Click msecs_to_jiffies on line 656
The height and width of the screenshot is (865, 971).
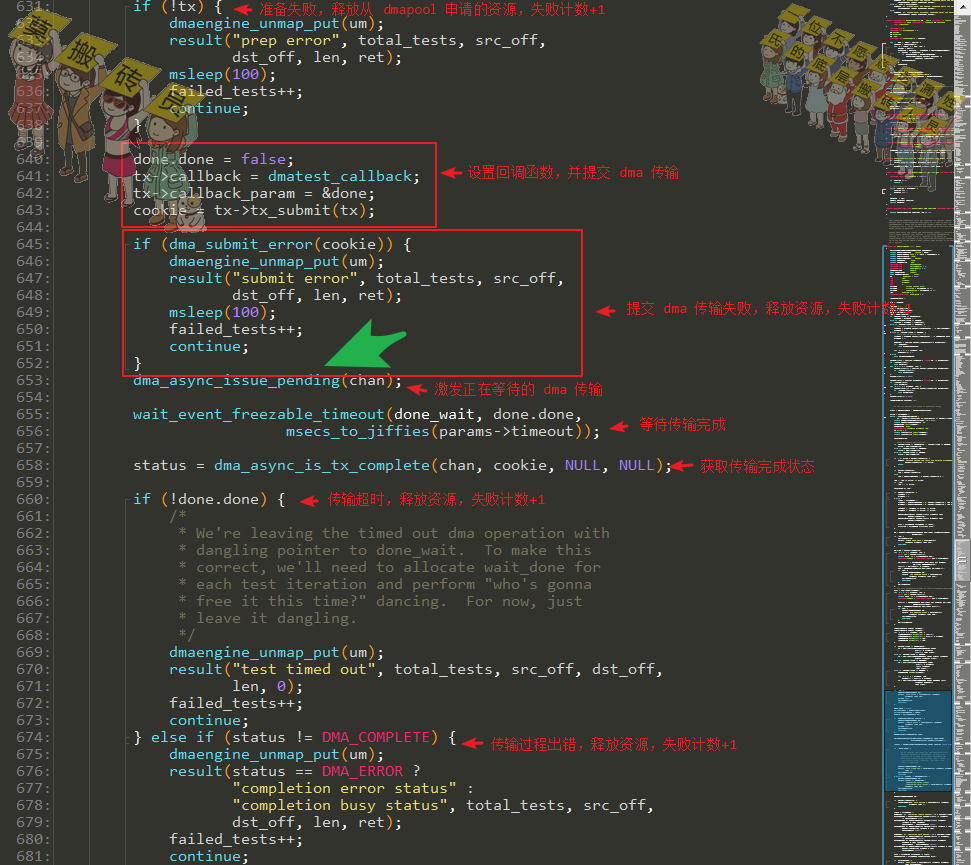(357, 432)
